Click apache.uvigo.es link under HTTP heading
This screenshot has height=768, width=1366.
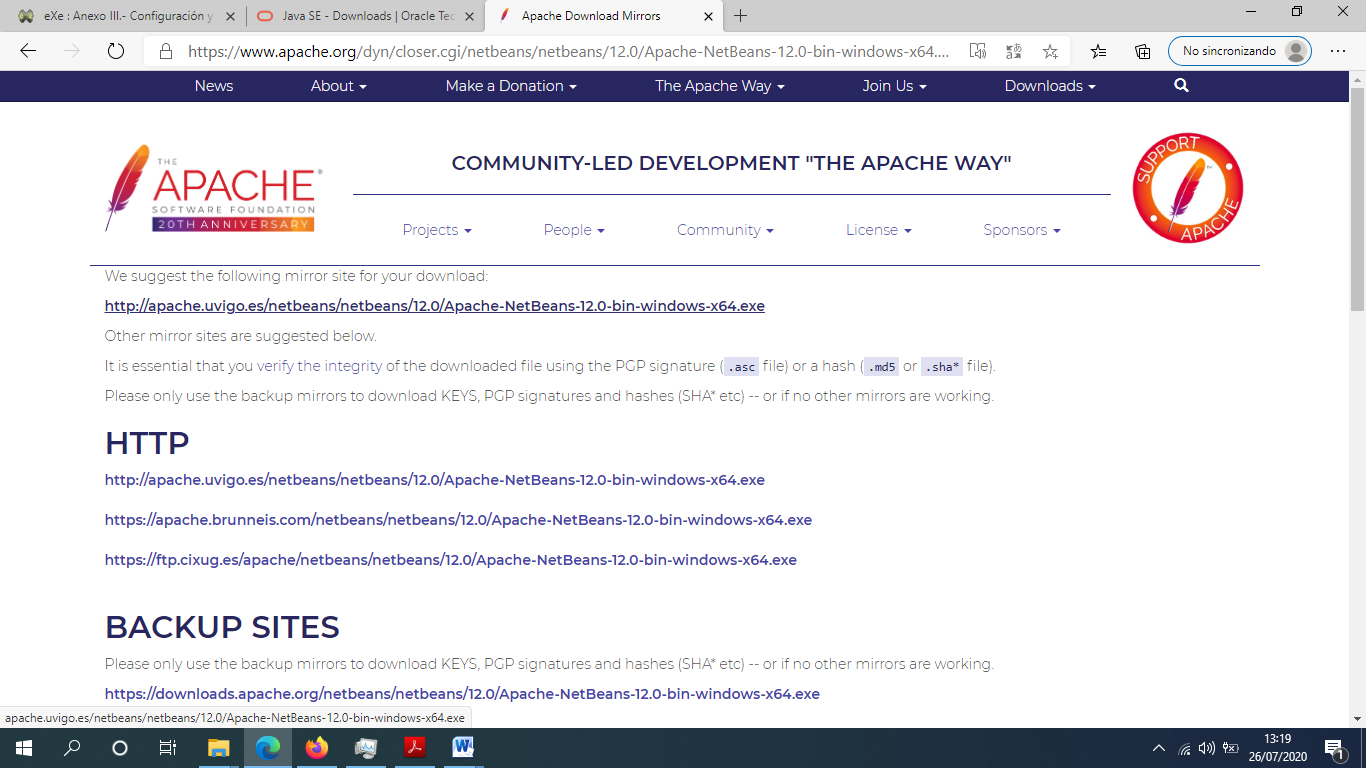(435, 480)
